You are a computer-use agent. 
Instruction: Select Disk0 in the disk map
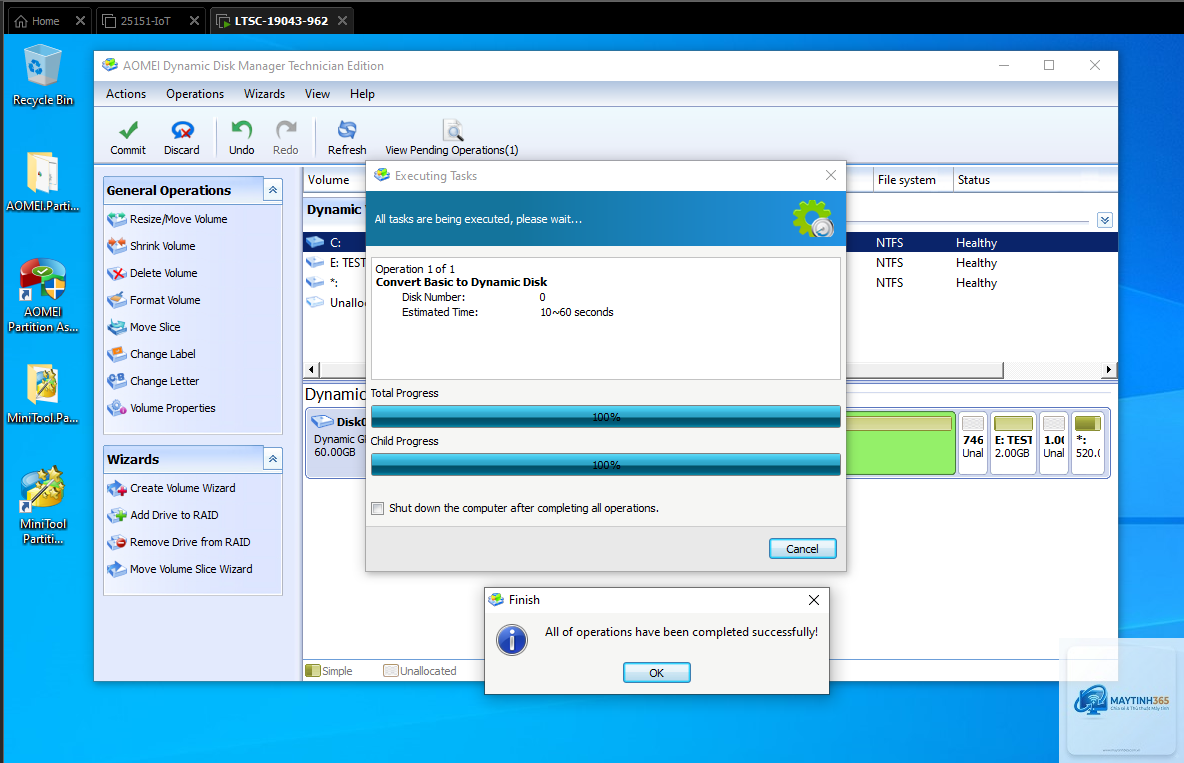click(x=338, y=443)
